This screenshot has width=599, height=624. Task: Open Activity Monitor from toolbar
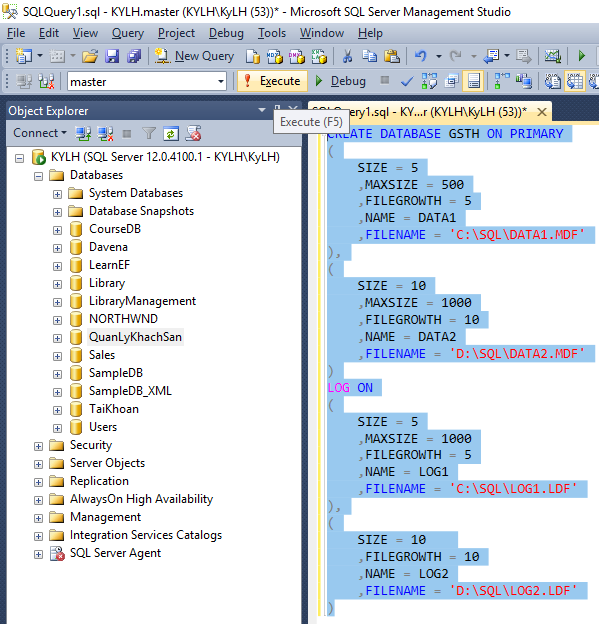pyautogui.click(x=553, y=56)
